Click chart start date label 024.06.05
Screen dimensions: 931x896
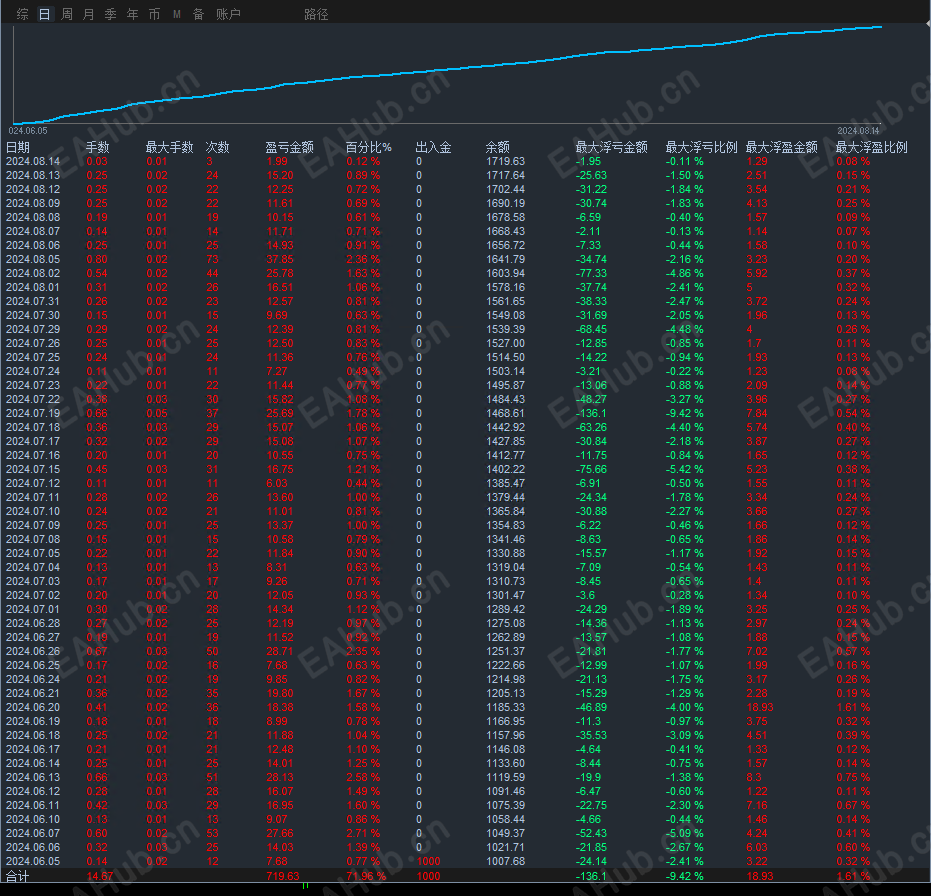point(28,131)
